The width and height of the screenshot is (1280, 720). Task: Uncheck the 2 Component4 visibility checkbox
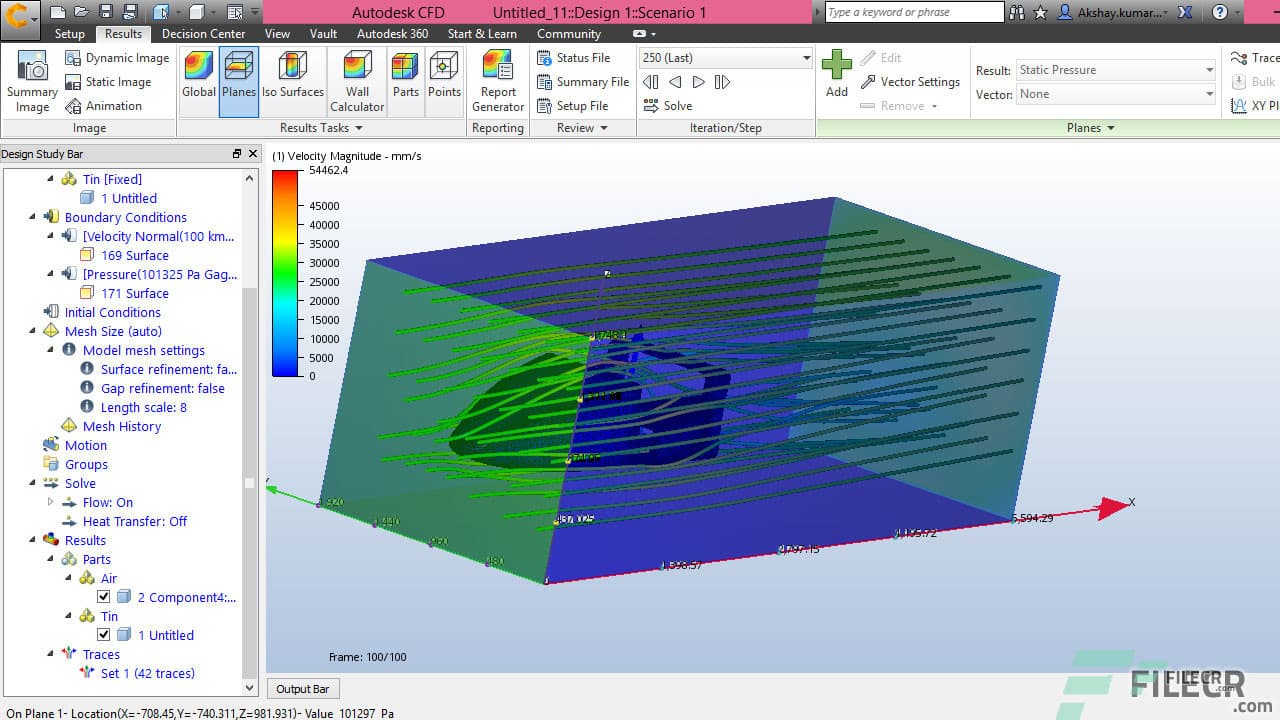tap(104, 596)
